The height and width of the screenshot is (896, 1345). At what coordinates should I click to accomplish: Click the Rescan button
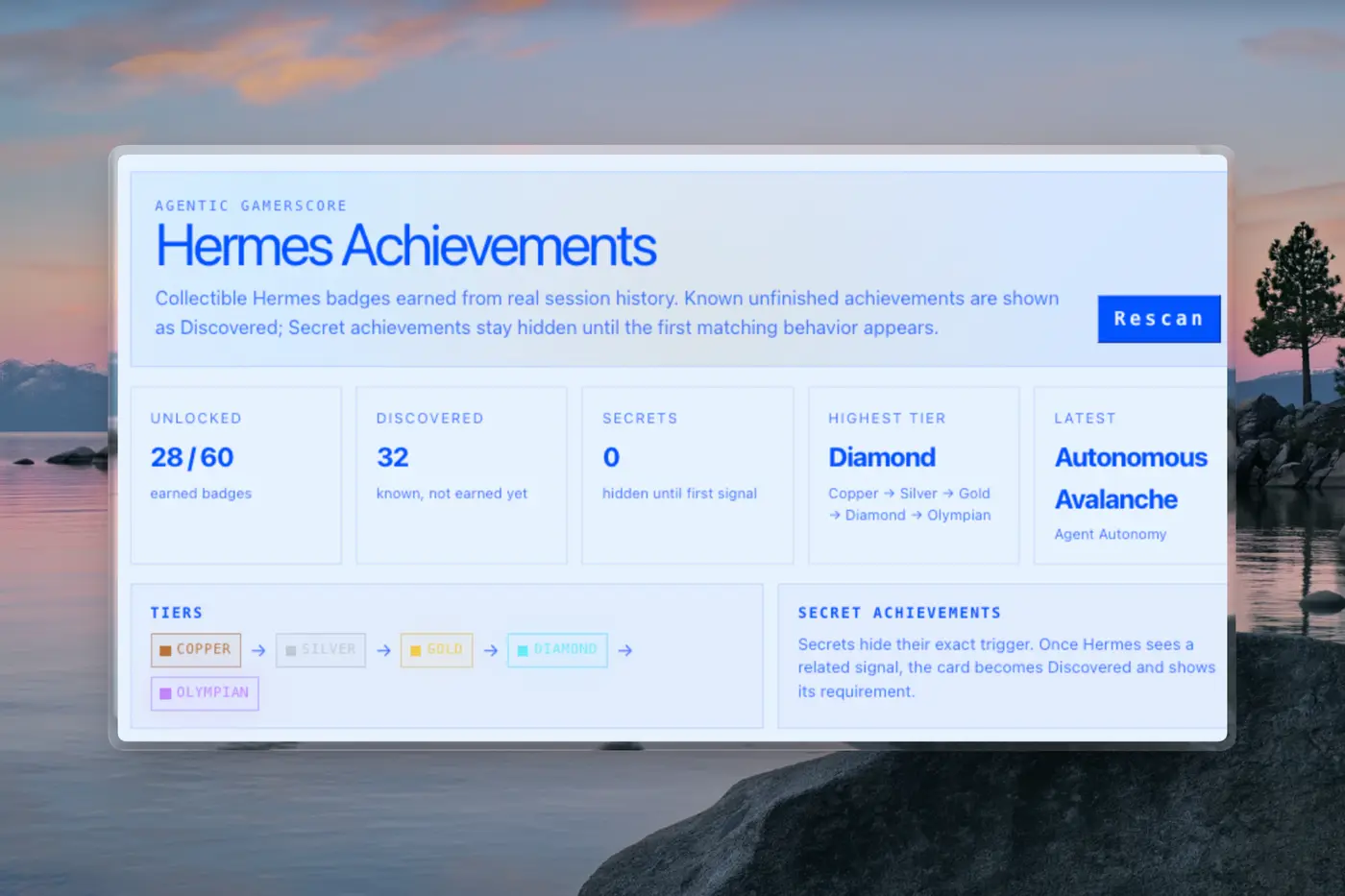(x=1159, y=319)
